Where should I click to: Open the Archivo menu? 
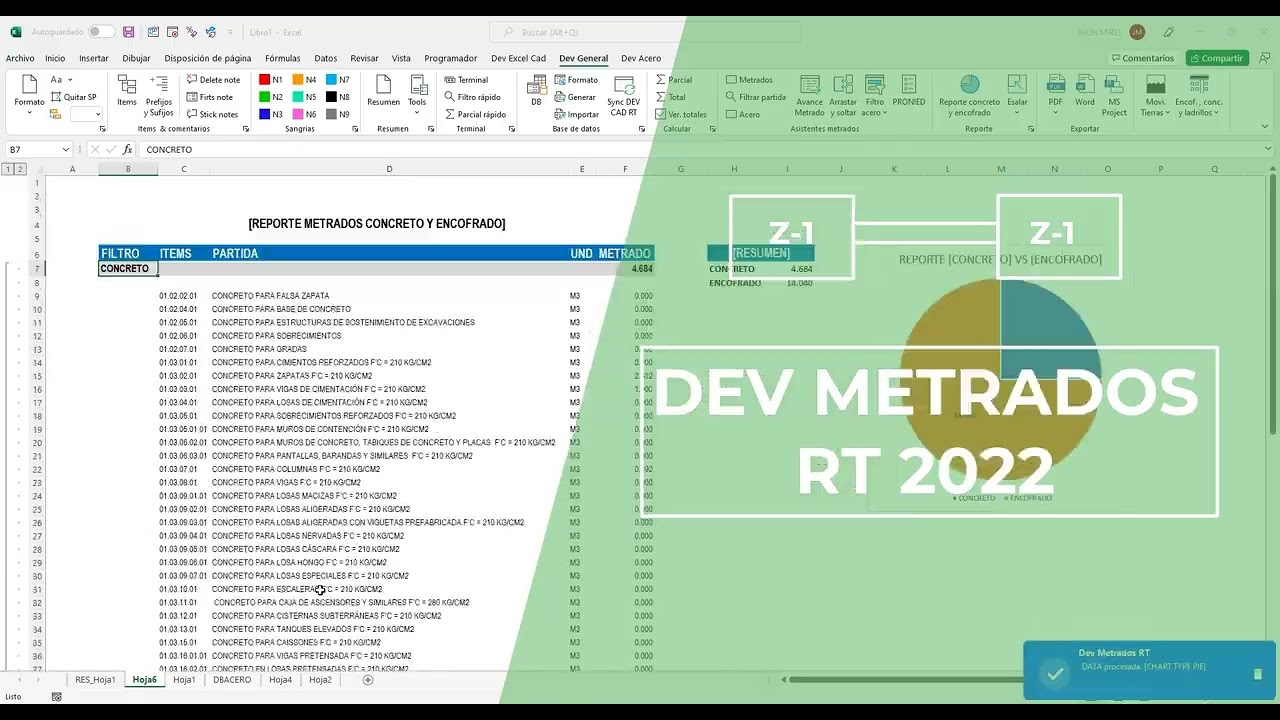20,58
